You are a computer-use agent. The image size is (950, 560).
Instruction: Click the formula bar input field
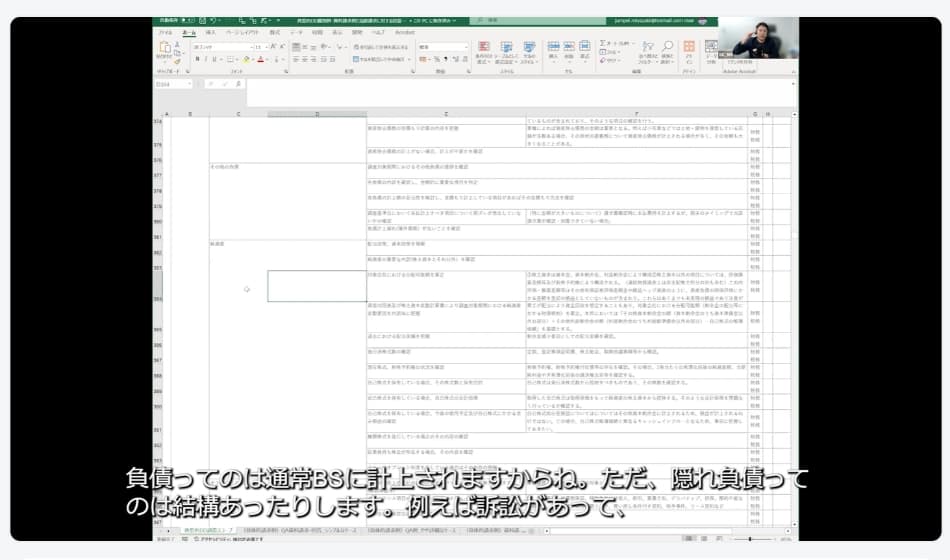[500, 84]
